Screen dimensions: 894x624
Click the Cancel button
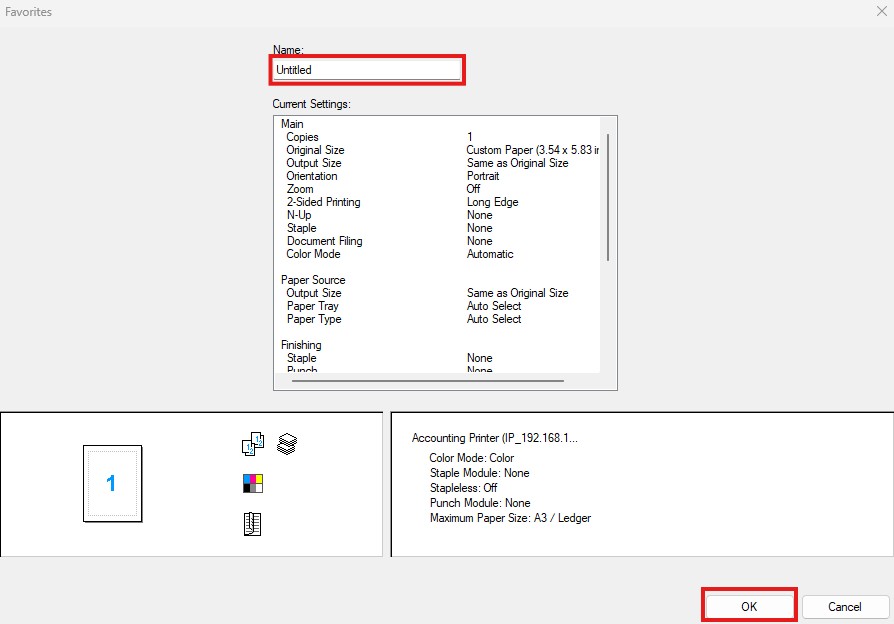(x=845, y=606)
